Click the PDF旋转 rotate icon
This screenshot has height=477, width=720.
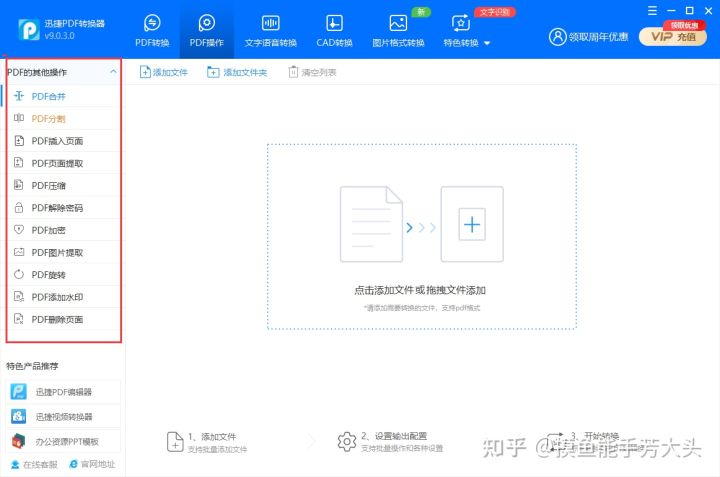19,274
